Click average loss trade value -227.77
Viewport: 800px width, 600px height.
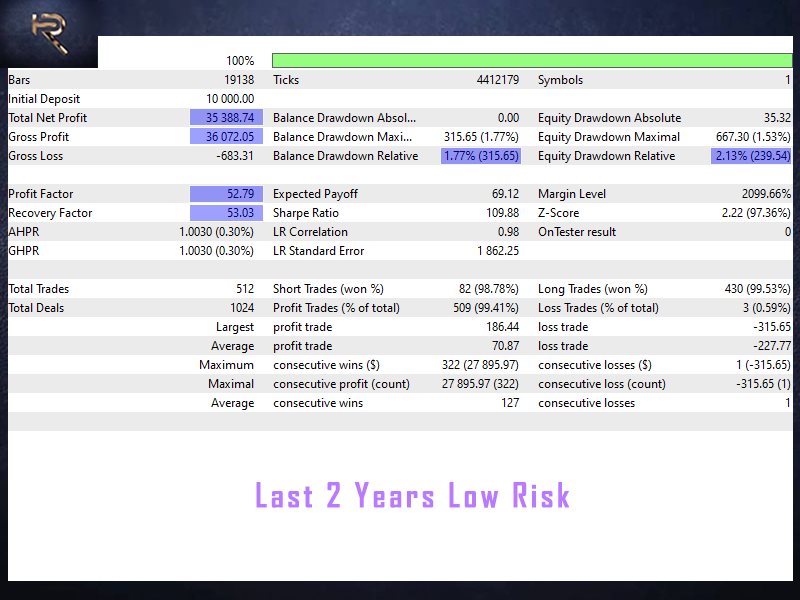772,345
